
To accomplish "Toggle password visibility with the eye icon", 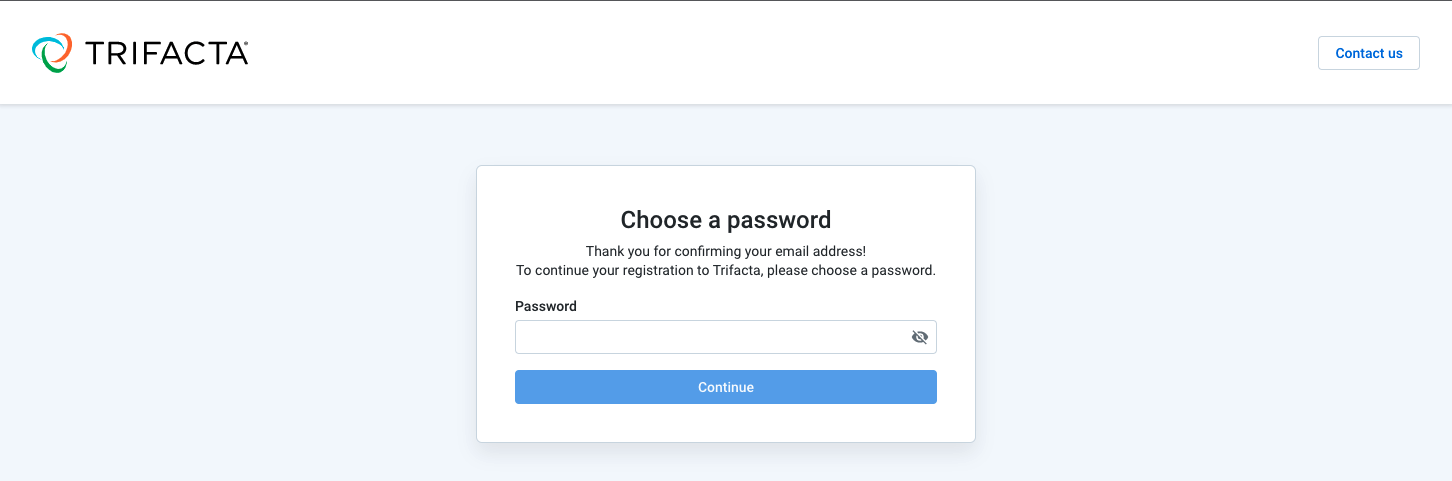I will click(920, 337).
